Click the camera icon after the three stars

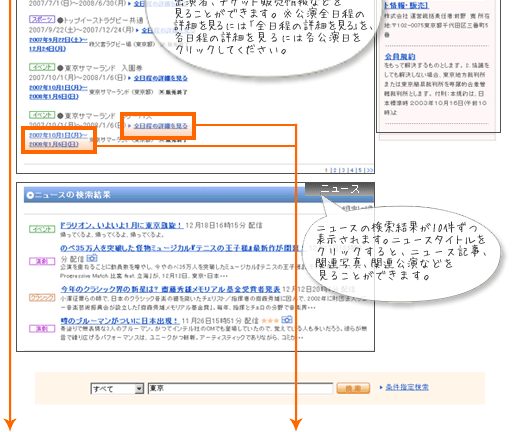[x=287, y=320]
